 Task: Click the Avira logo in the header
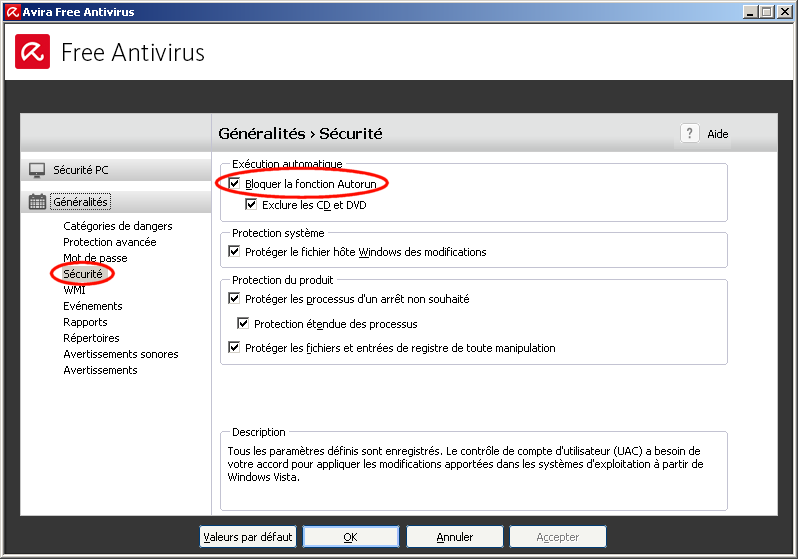coord(33,51)
